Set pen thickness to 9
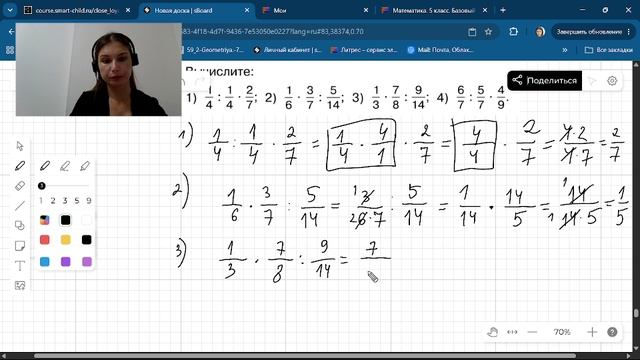This screenshot has height=360, width=640. pyautogui.click(x=89, y=200)
